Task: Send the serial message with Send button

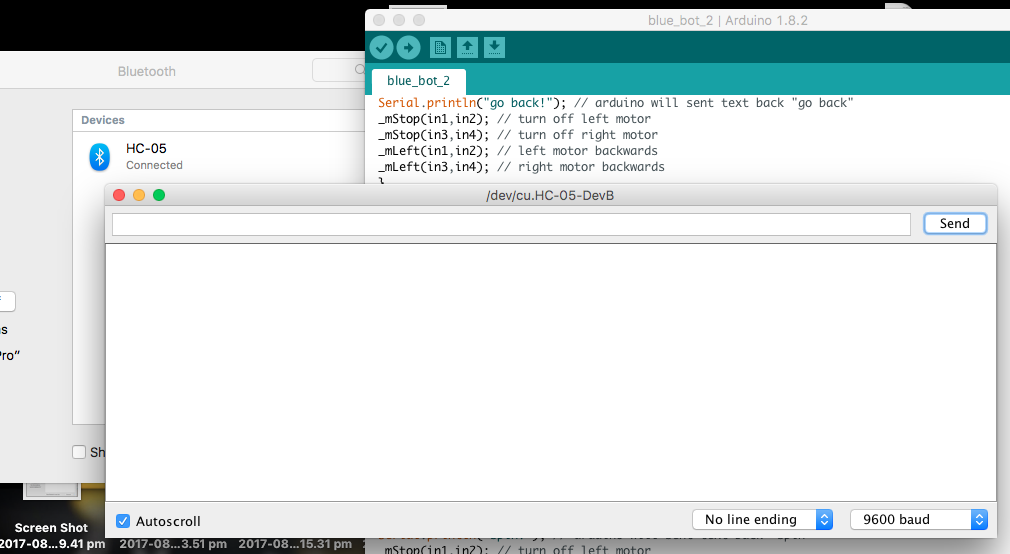Action: [955, 224]
